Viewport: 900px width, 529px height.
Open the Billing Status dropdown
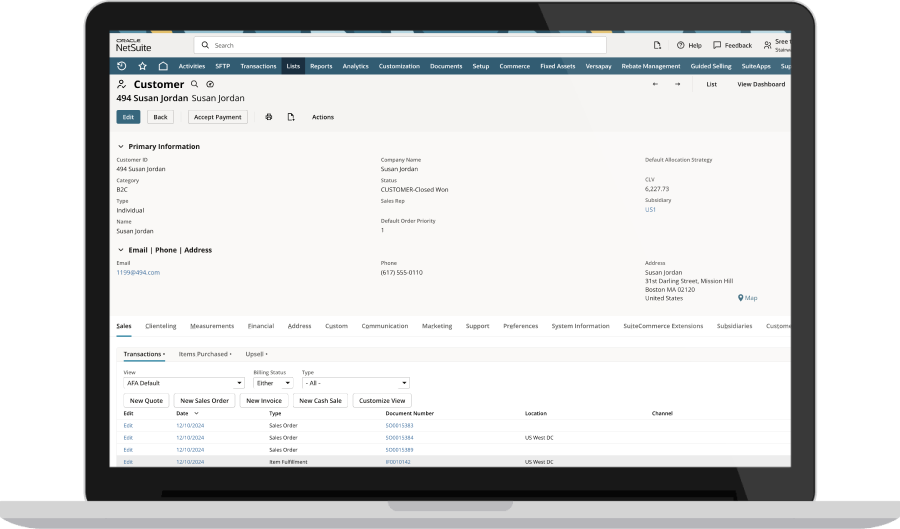[273, 382]
